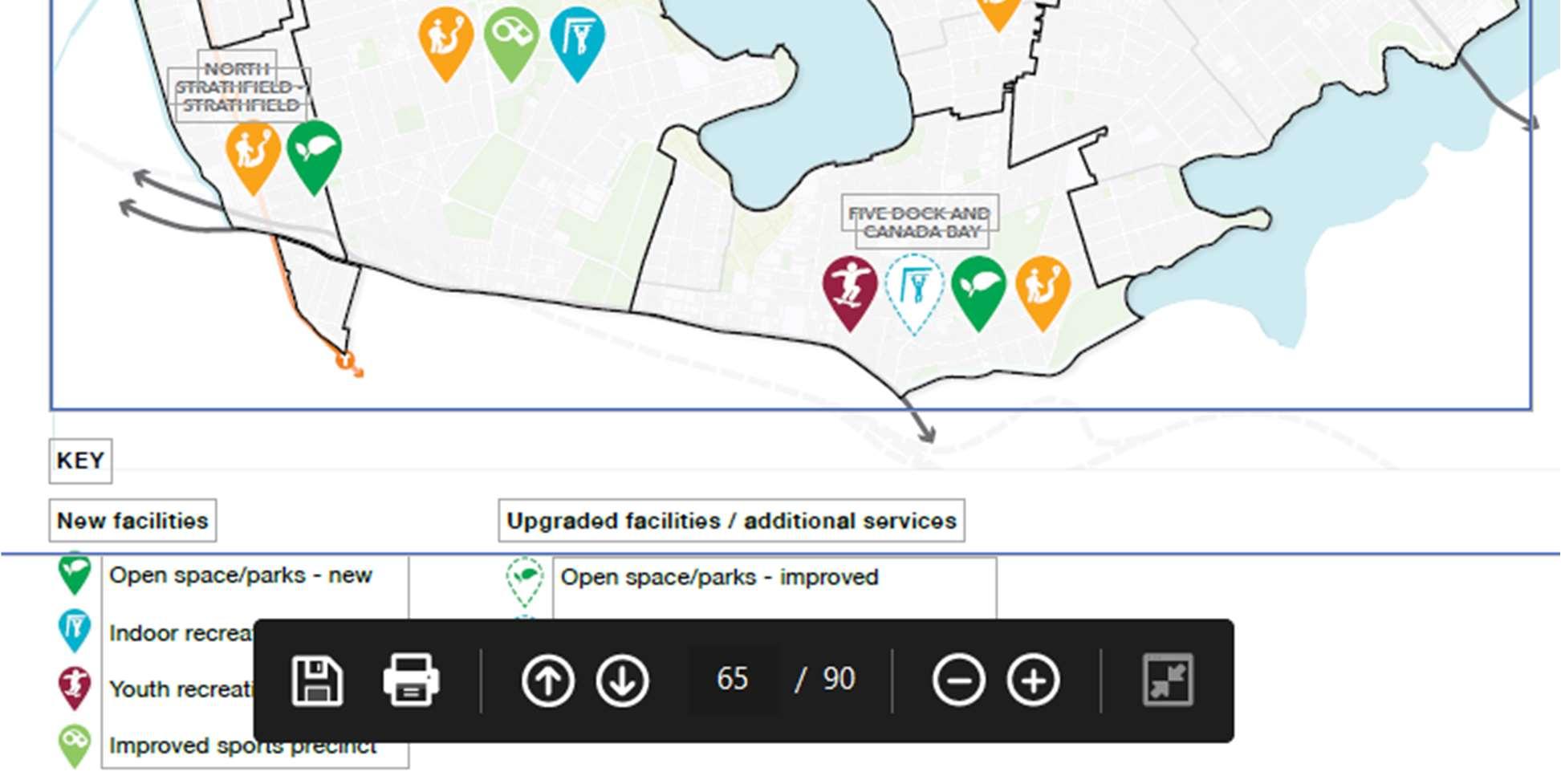This screenshot has height=784, width=1561.
Task: Click maroon legend icon beside Youth recreation
Action: [x=75, y=689]
